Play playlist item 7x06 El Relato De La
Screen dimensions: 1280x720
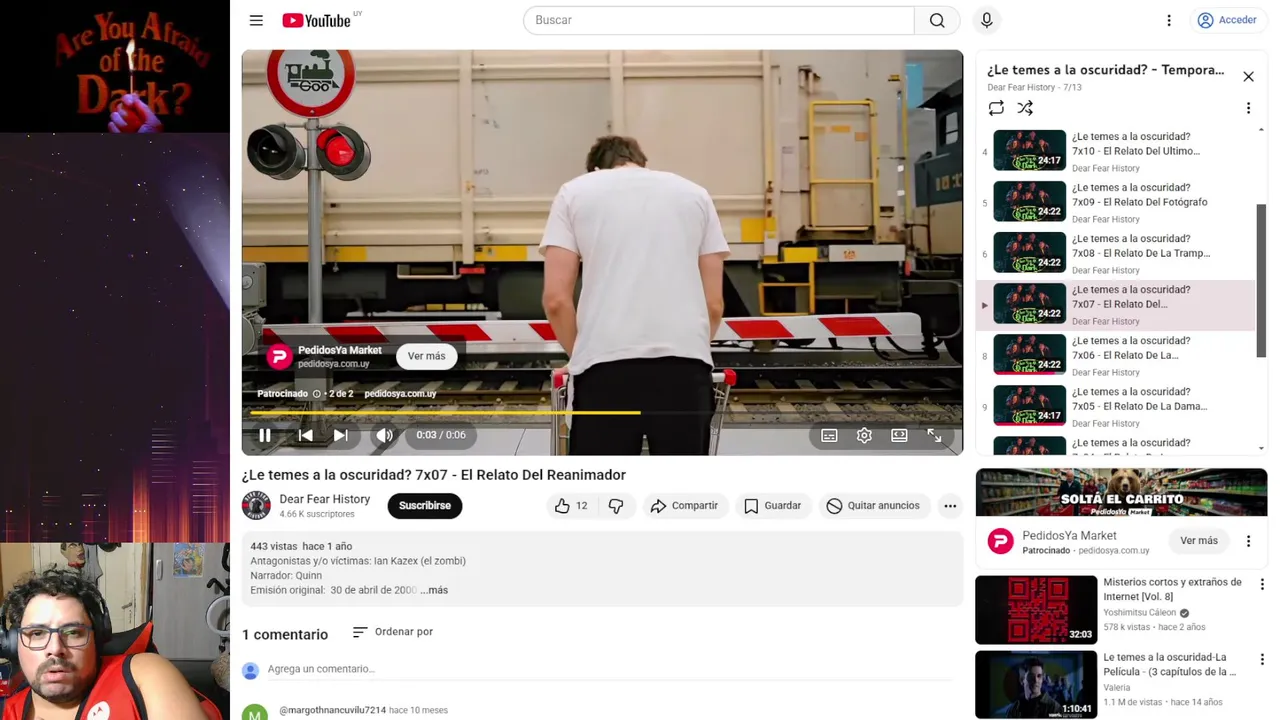(1115, 355)
